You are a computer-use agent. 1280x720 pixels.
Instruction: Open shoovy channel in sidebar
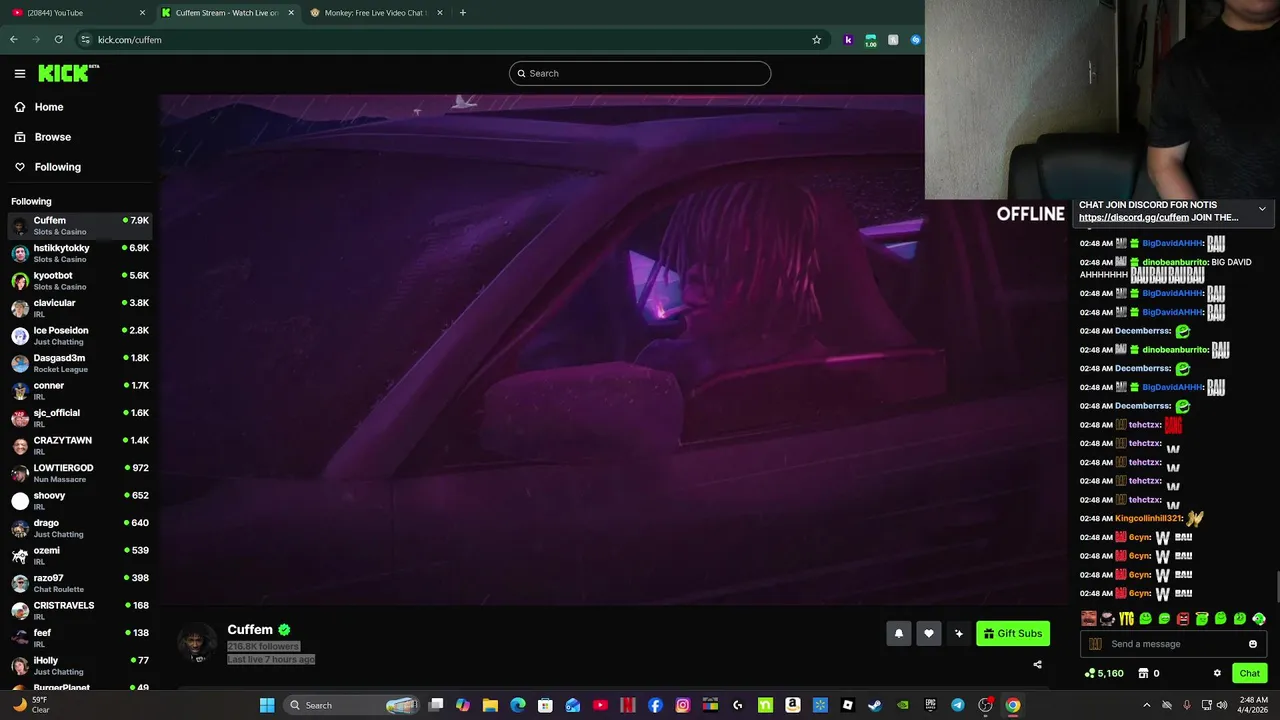(80, 500)
